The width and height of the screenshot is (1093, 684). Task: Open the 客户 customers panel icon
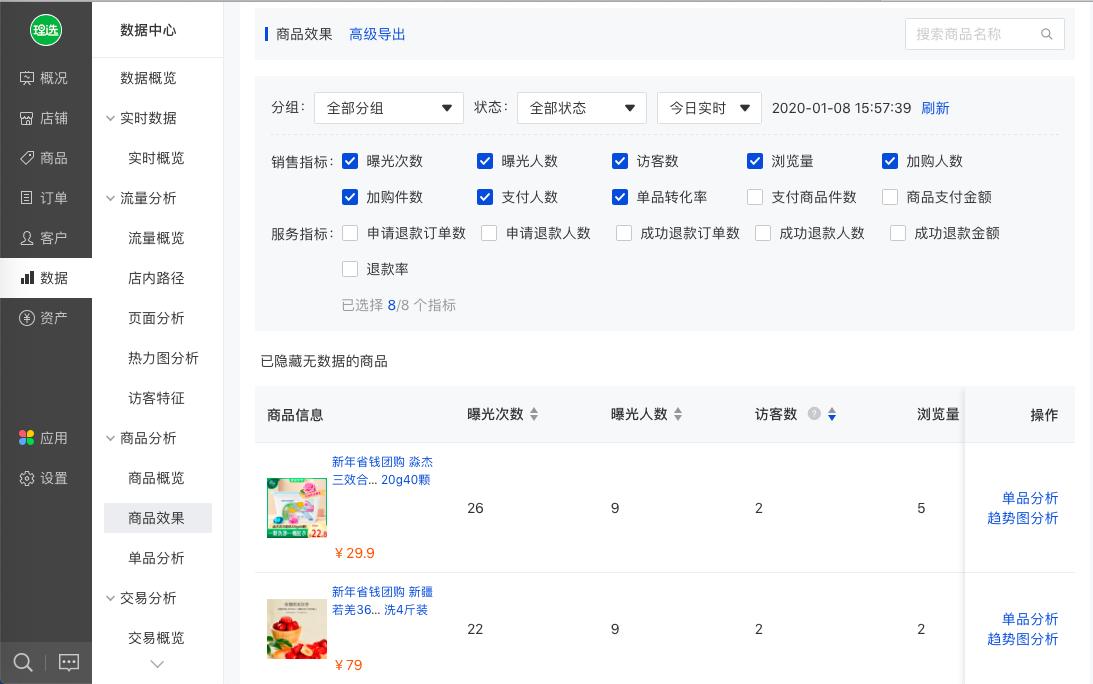click(45, 238)
